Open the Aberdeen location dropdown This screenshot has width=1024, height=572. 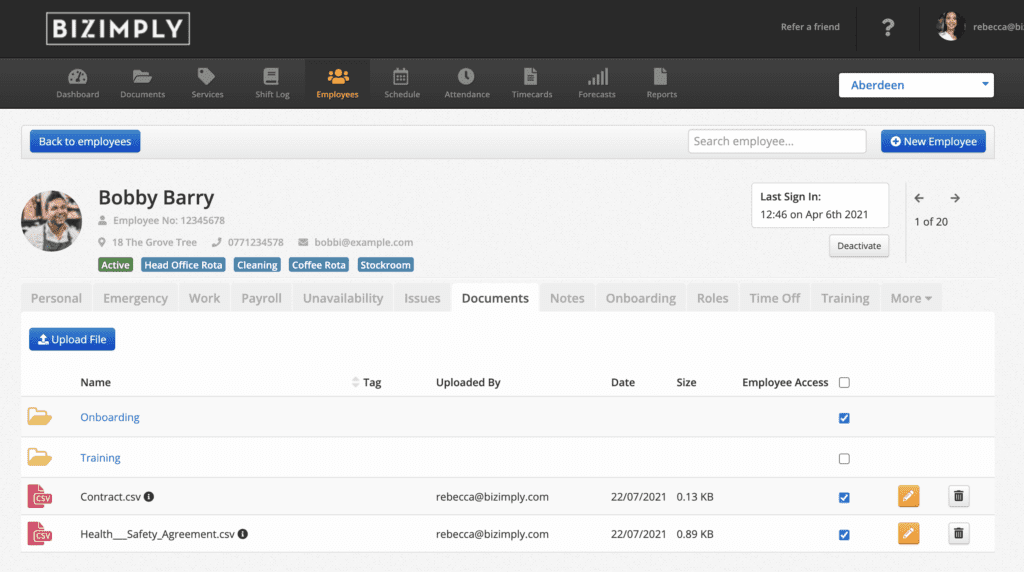pos(915,85)
